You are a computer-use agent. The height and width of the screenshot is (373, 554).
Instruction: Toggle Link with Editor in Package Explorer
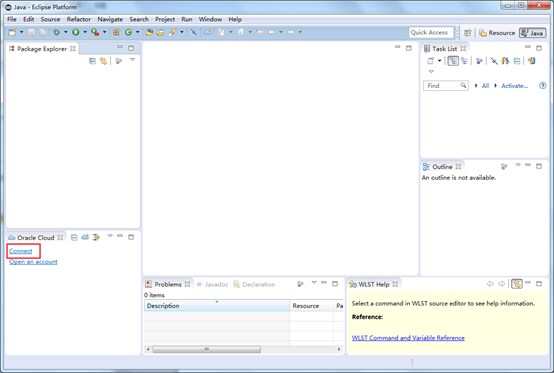[x=103, y=61]
